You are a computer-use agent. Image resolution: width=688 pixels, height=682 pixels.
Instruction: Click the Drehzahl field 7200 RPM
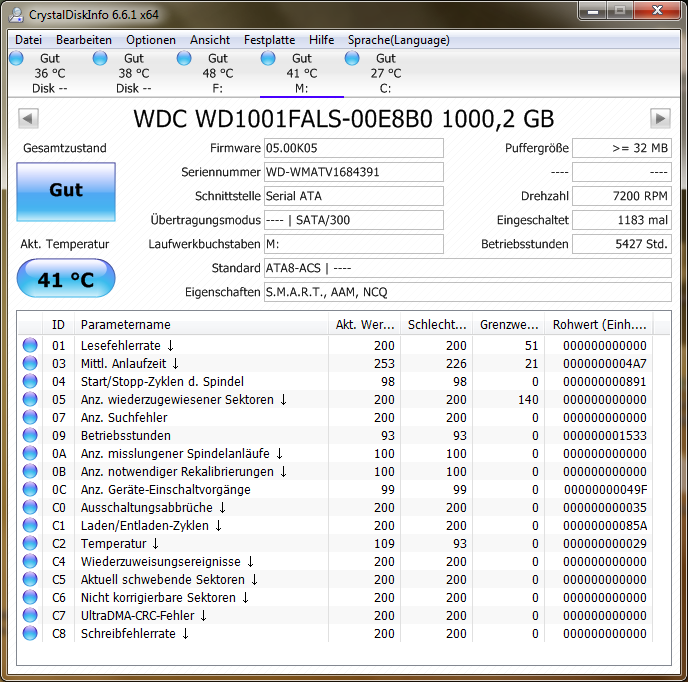pyautogui.click(x=622, y=196)
